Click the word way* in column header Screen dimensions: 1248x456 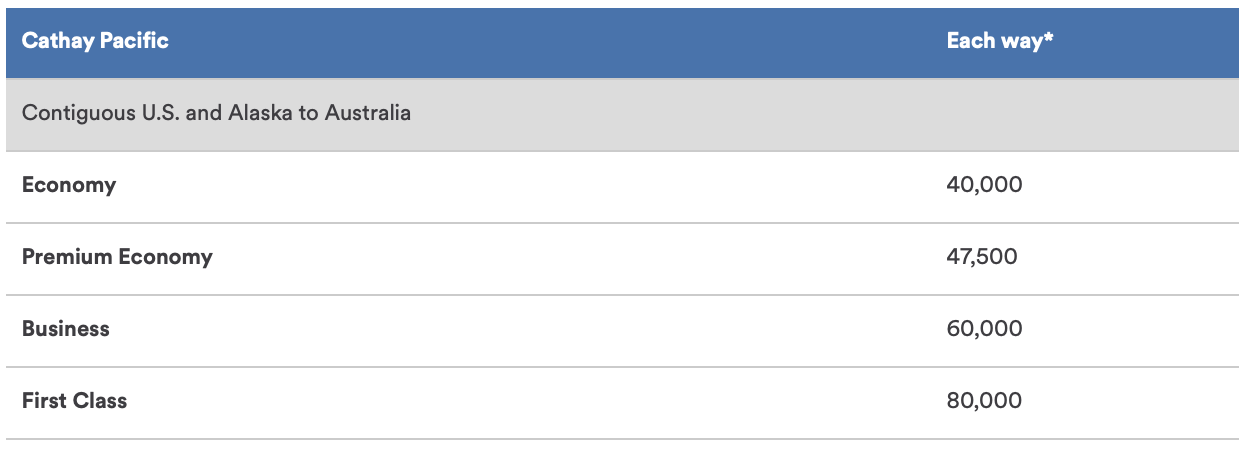click(x=1025, y=41)
